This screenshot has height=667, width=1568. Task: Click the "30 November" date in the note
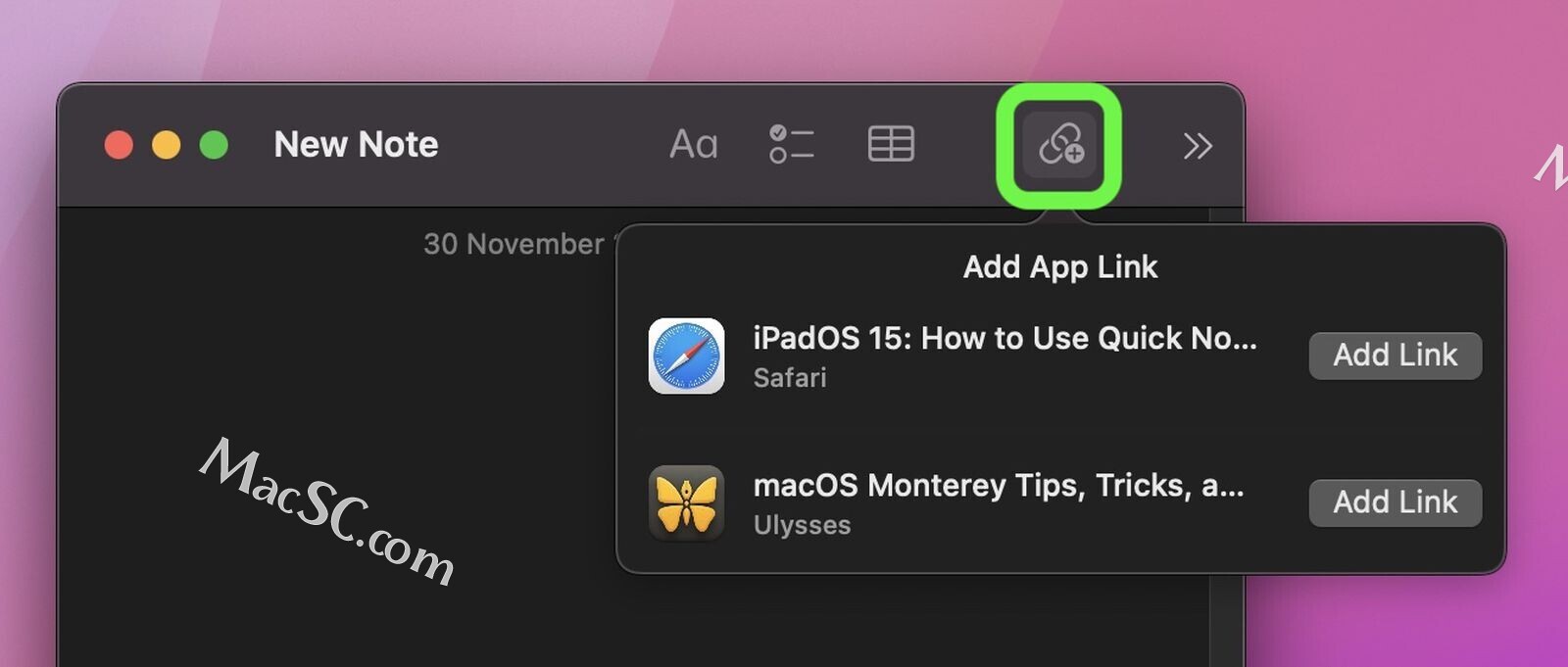click(514, 244)
